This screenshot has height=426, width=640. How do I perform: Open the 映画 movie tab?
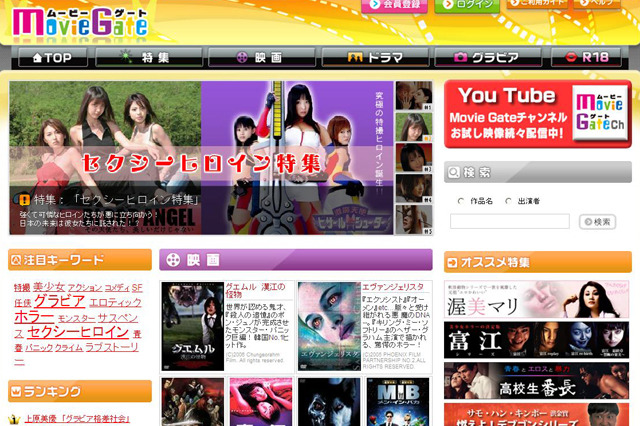tap(255, 58)
